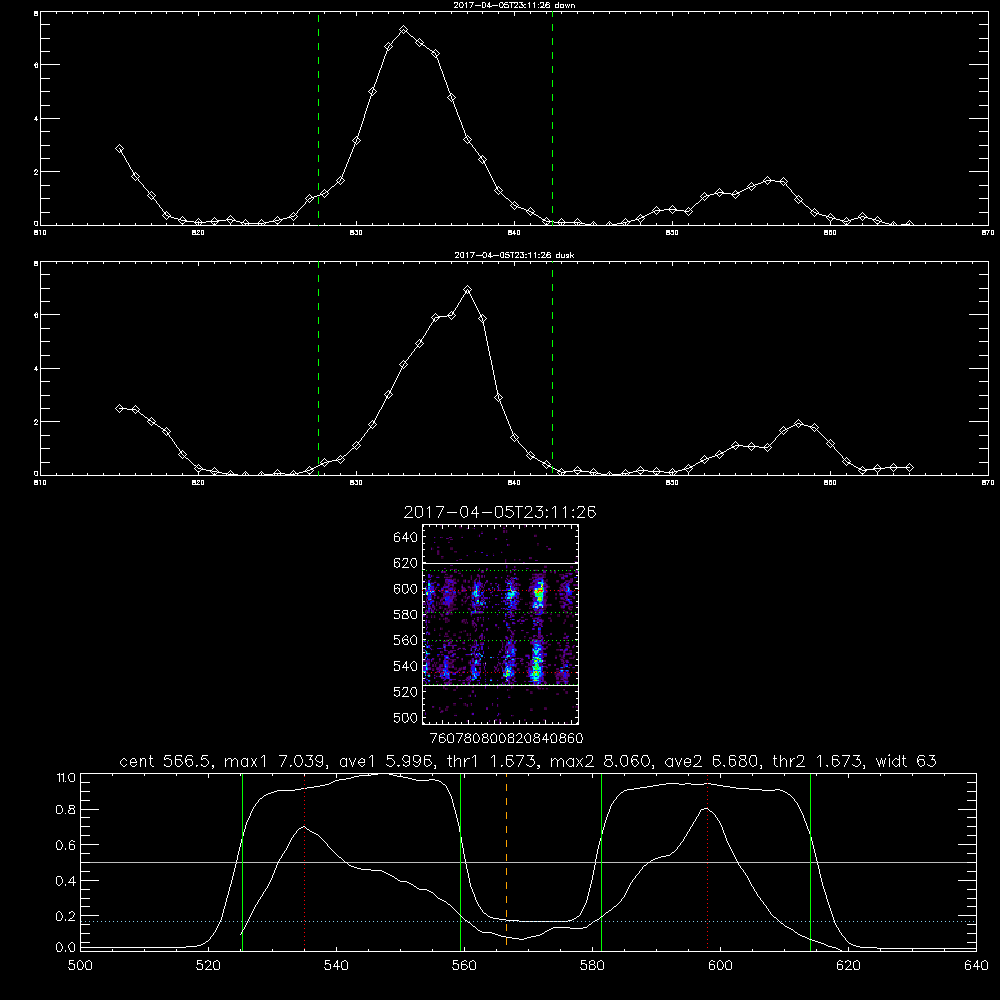1000x1000 pixels.
Task: Click the 500 label on spectral image y-axis
Action: click(406, 717)
